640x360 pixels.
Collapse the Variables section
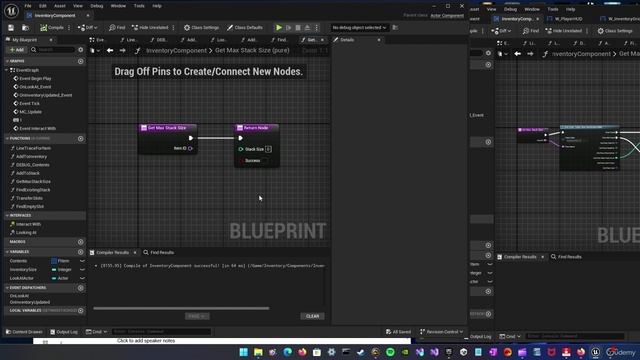7,252
